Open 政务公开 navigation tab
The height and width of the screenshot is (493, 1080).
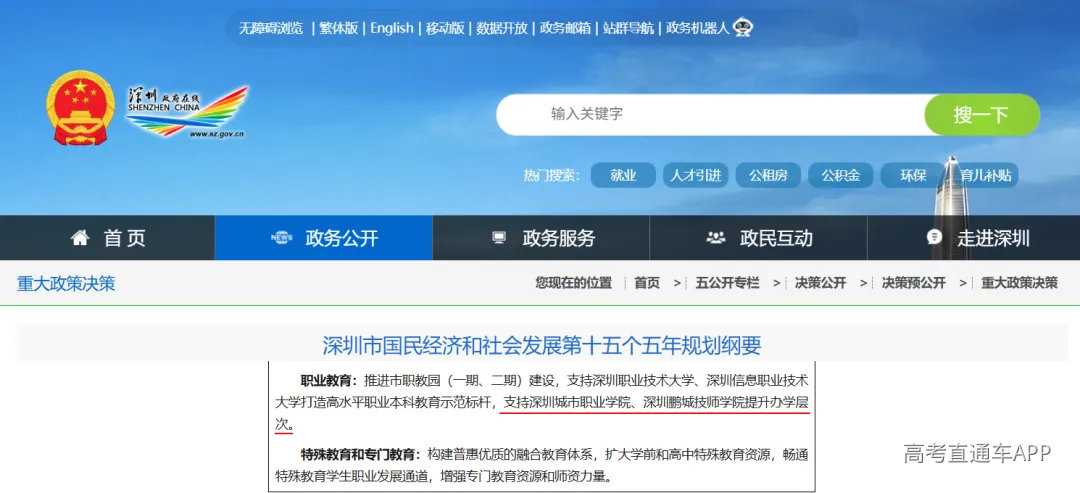(x=324, y=238)
